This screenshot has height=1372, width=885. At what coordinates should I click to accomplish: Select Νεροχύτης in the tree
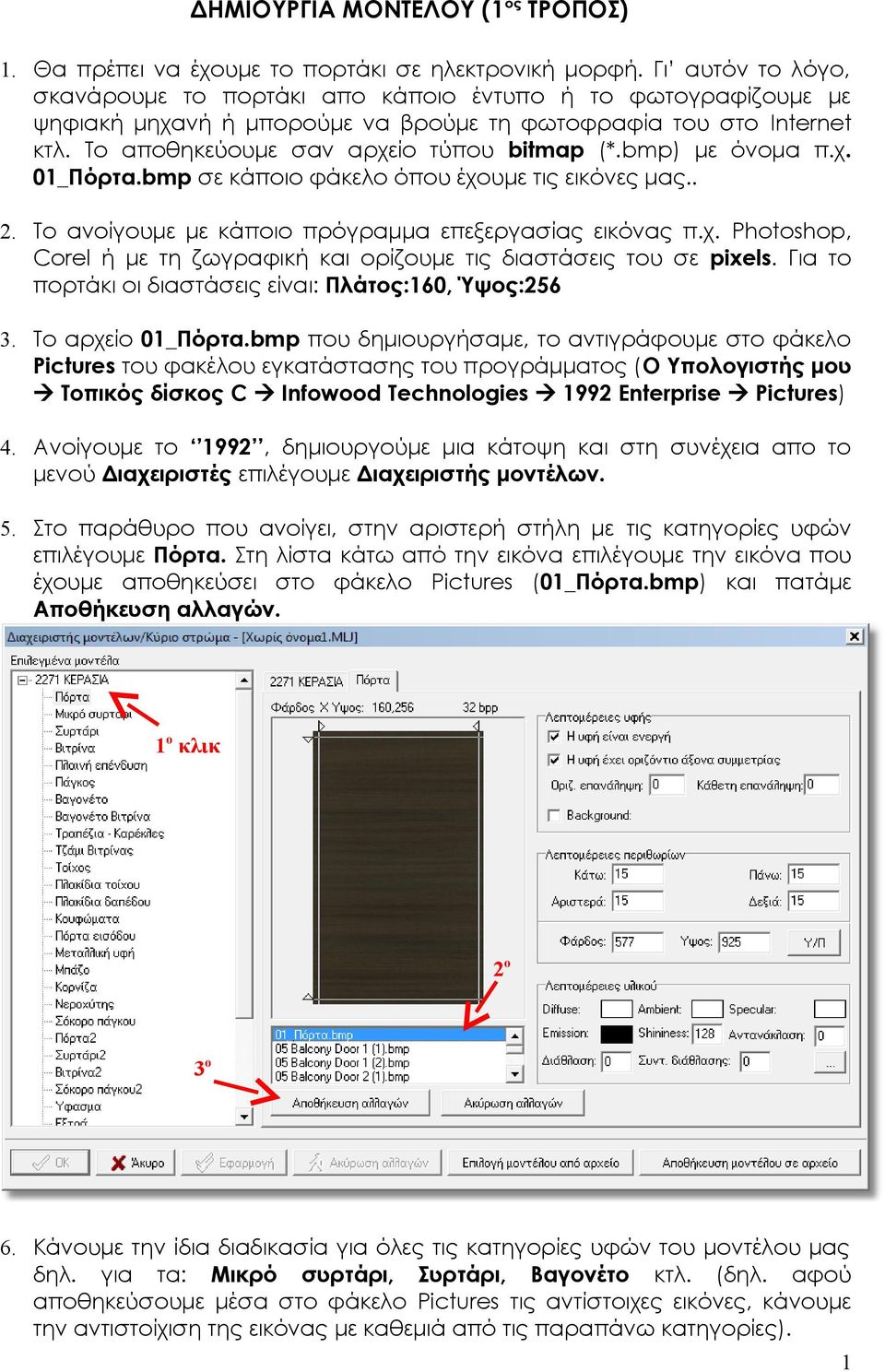coord(84,1004)
